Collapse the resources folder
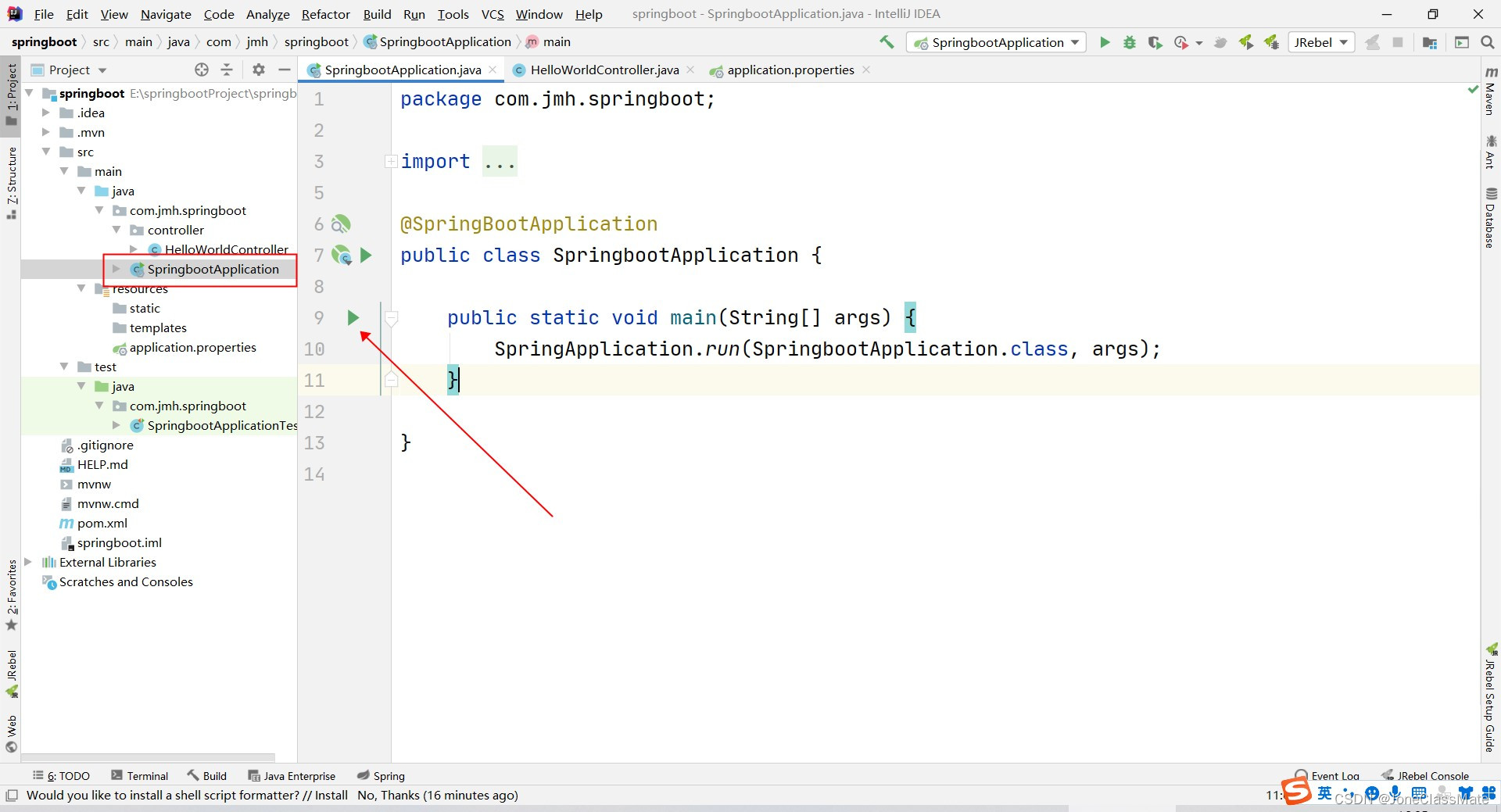Image resolution: width=1501 pixels, height=812 pixels. pyautogui.click(x=81, y=288)
